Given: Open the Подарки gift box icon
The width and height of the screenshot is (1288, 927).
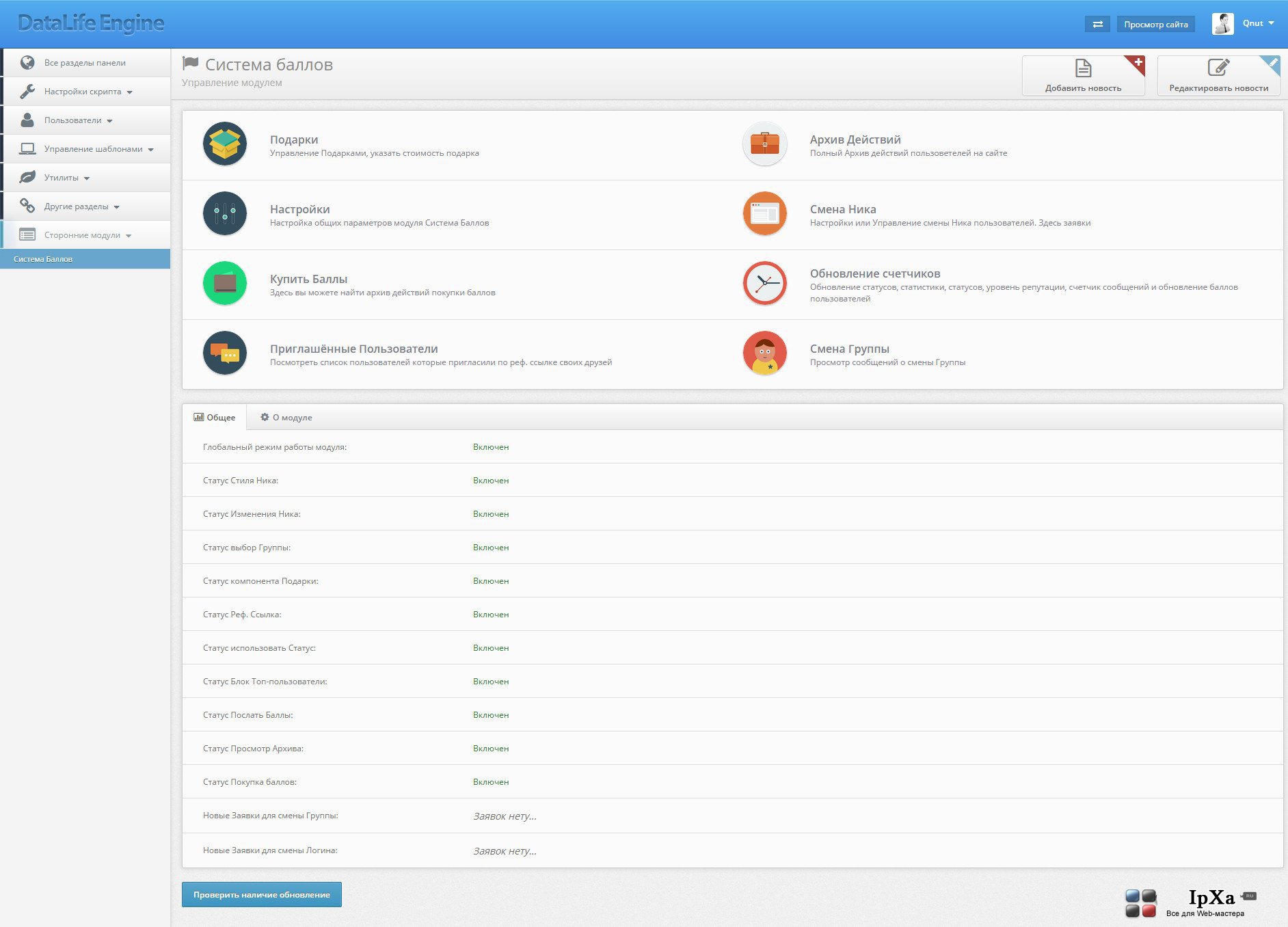Looking at the screenshot, I should (x=225, y=144).
